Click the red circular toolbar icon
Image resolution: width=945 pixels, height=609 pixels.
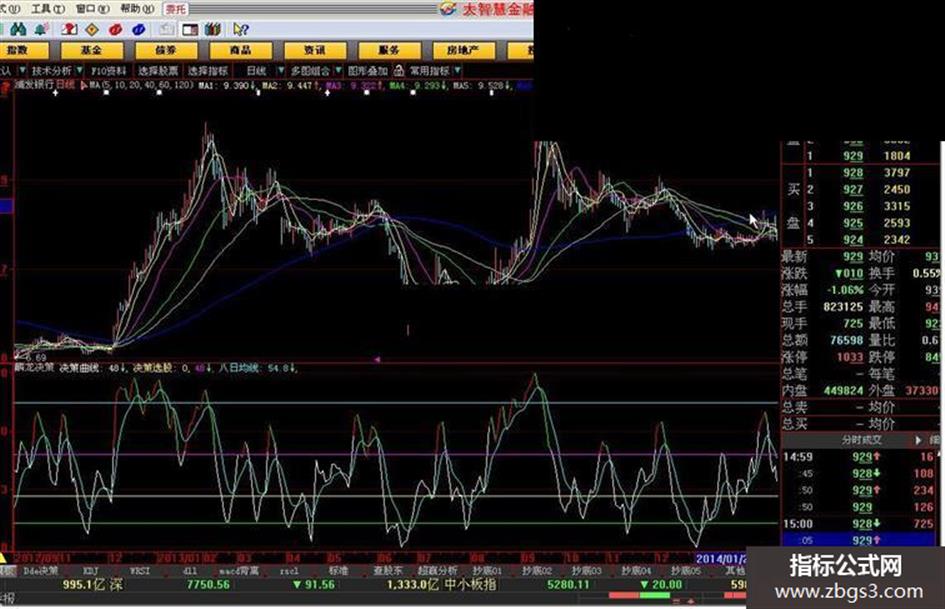[116, 30]
